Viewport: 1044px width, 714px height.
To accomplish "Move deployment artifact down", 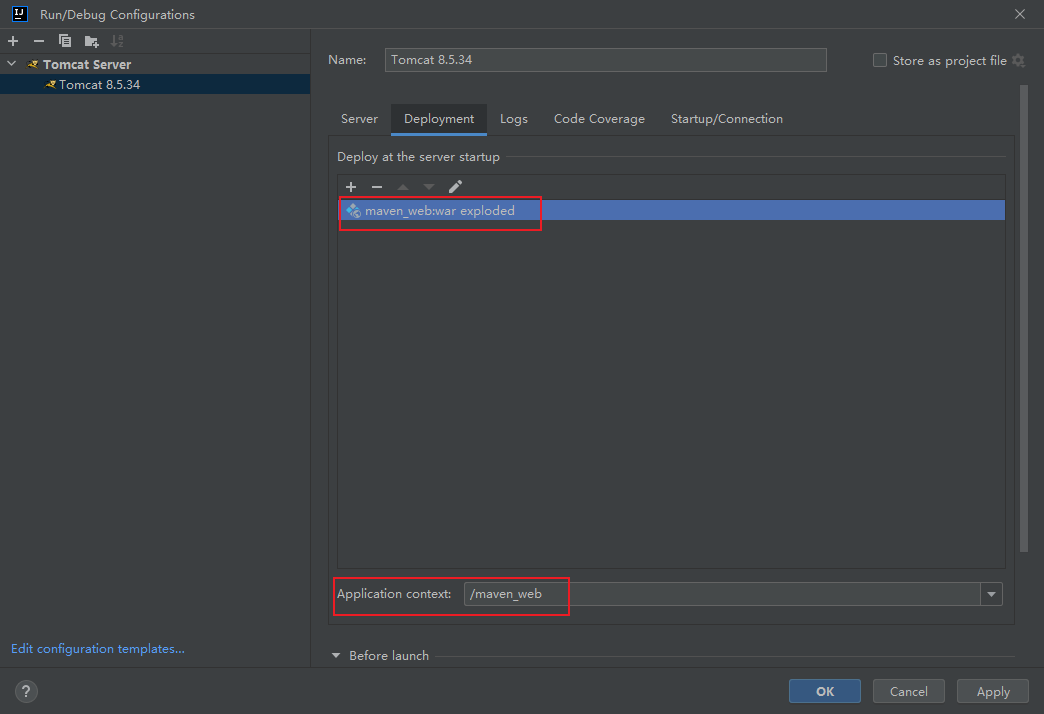I will tap(429, 187).
